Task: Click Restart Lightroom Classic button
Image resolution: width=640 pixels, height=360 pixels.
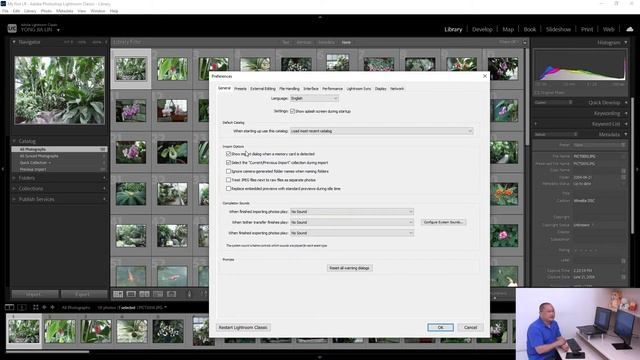Action: 243,327
